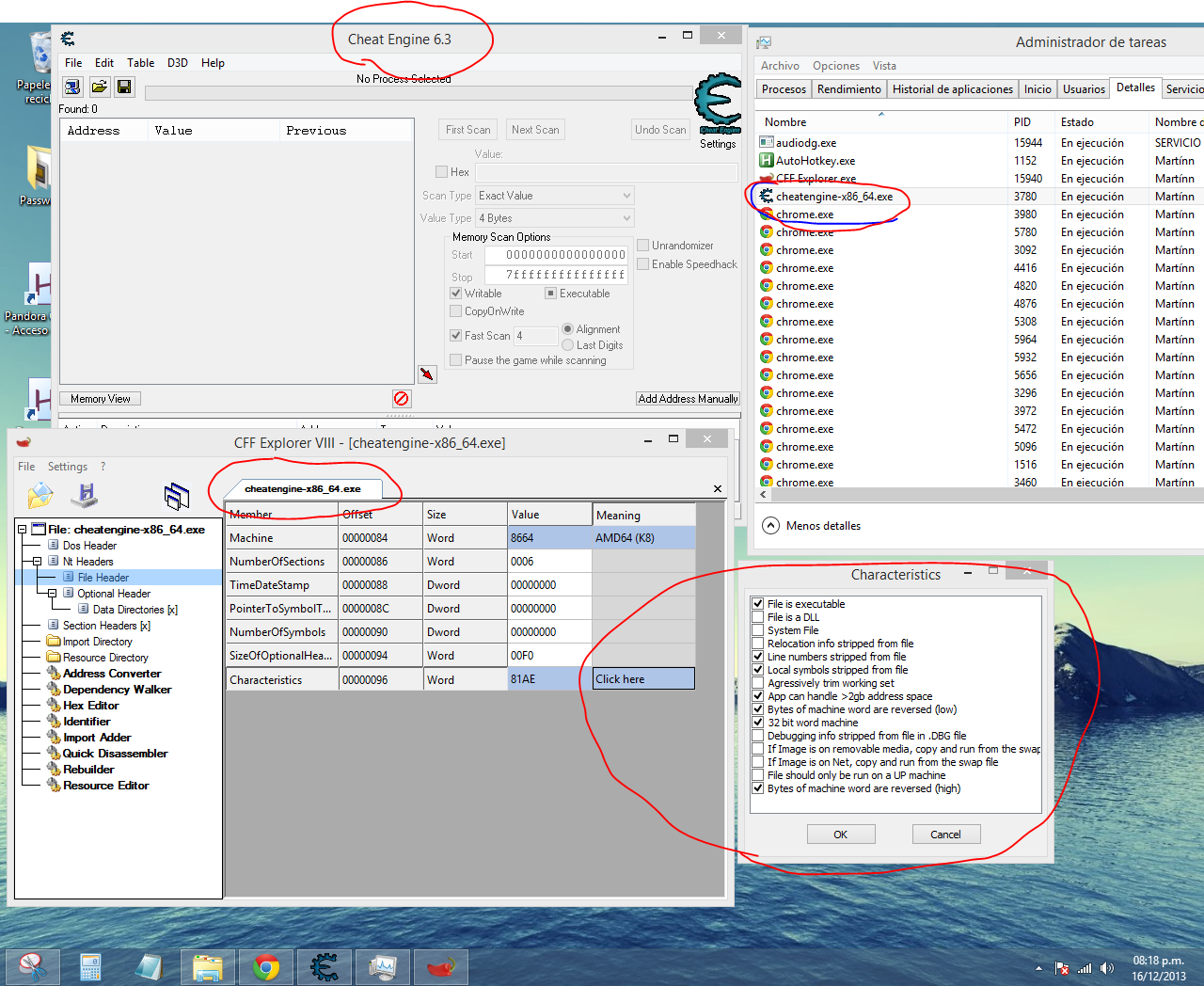This screenshot has height=986, width=1204.
Task: Toggle Enable Speedhack checkbox
Action: coord(643,264)
